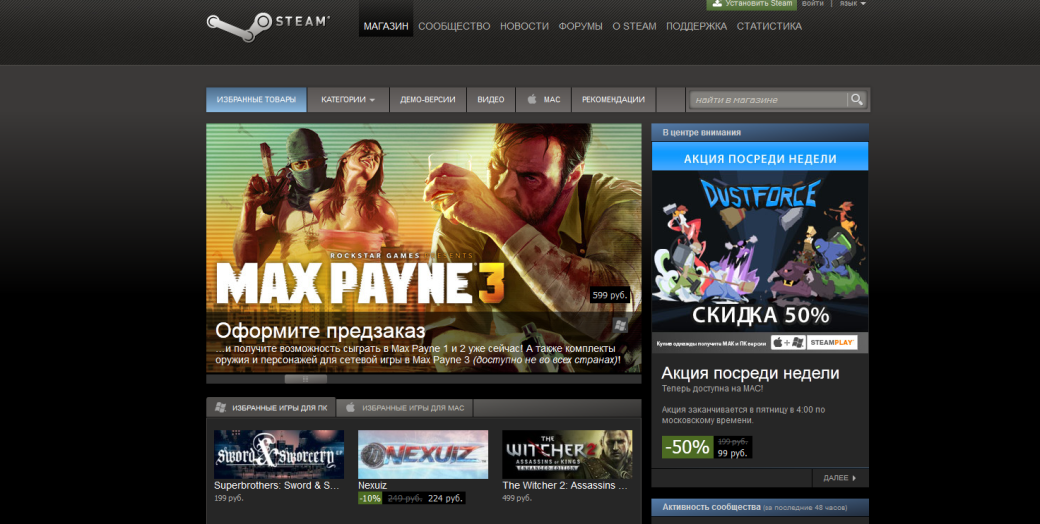Screen dimensions: 1040x524
Task: Switch to ИЗБРАННЫЕ ИГРЫ ДЛЯ МАС tab
Action: tap(405, 407)
